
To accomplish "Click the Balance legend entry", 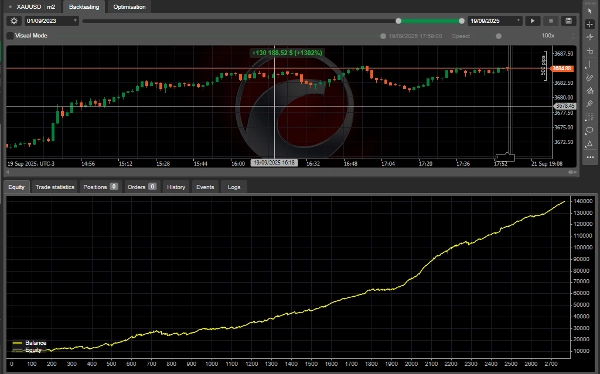I will 29,343.
